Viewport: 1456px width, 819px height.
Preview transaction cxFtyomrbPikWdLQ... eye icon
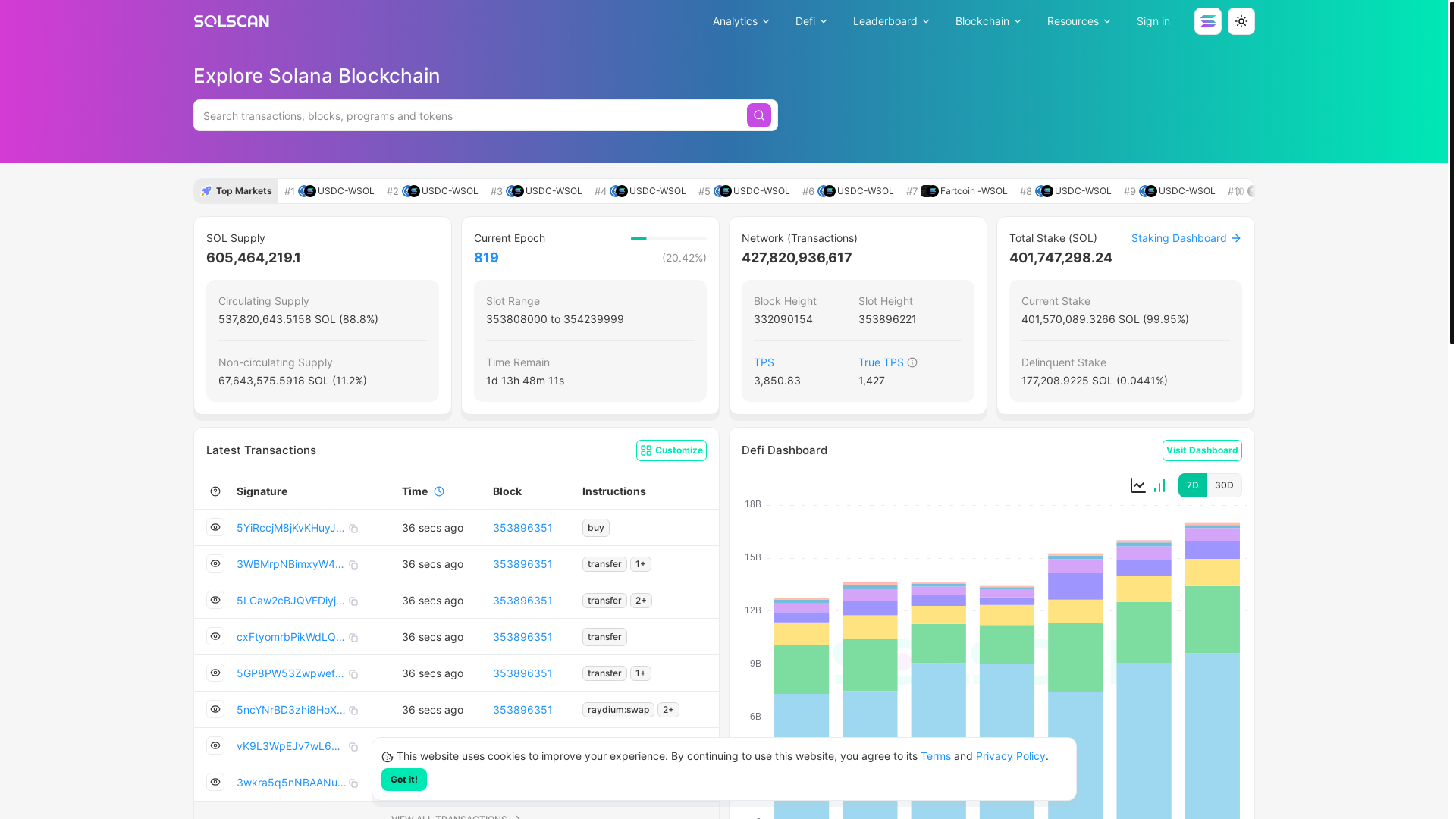tap(215, 636)
